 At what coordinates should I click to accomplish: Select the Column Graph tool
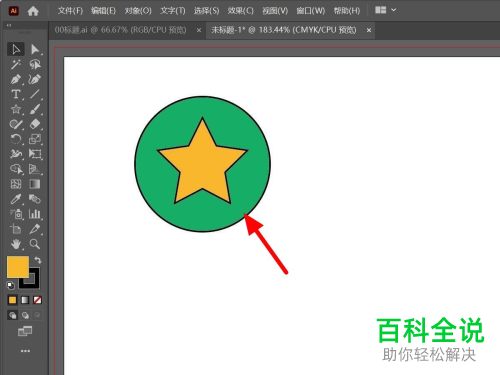pyautogui.click(x=35, y=214)
